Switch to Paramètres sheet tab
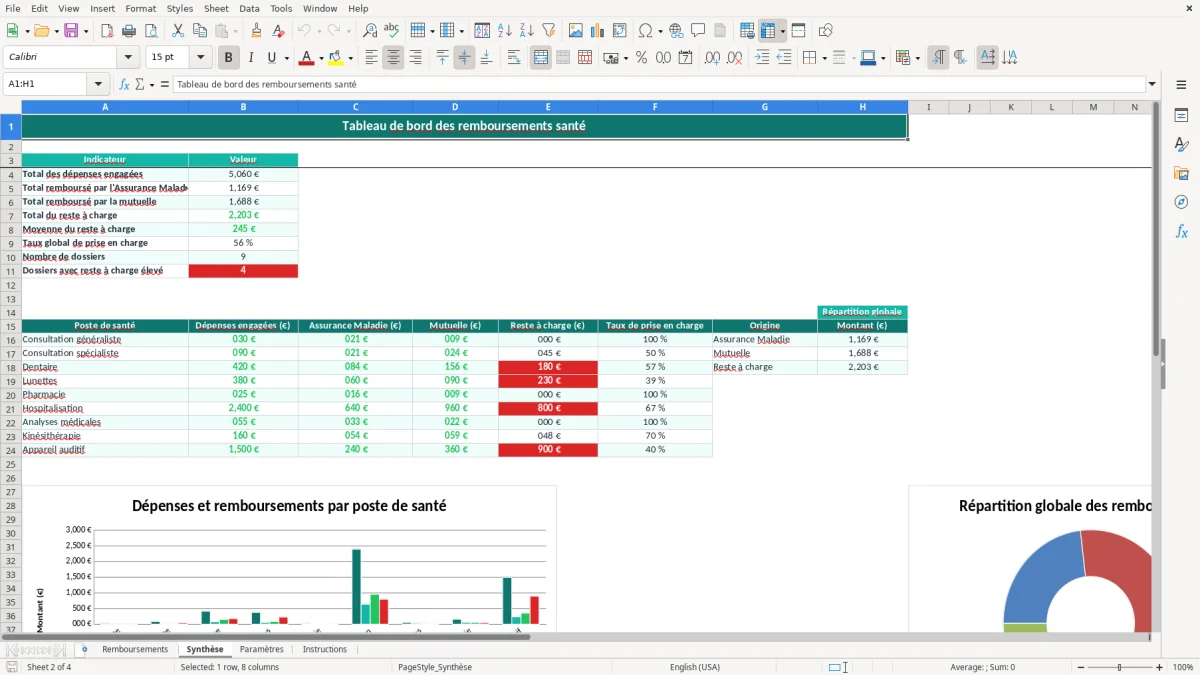1200x675 pixels. pyautogui.click(x=262, y=649)
